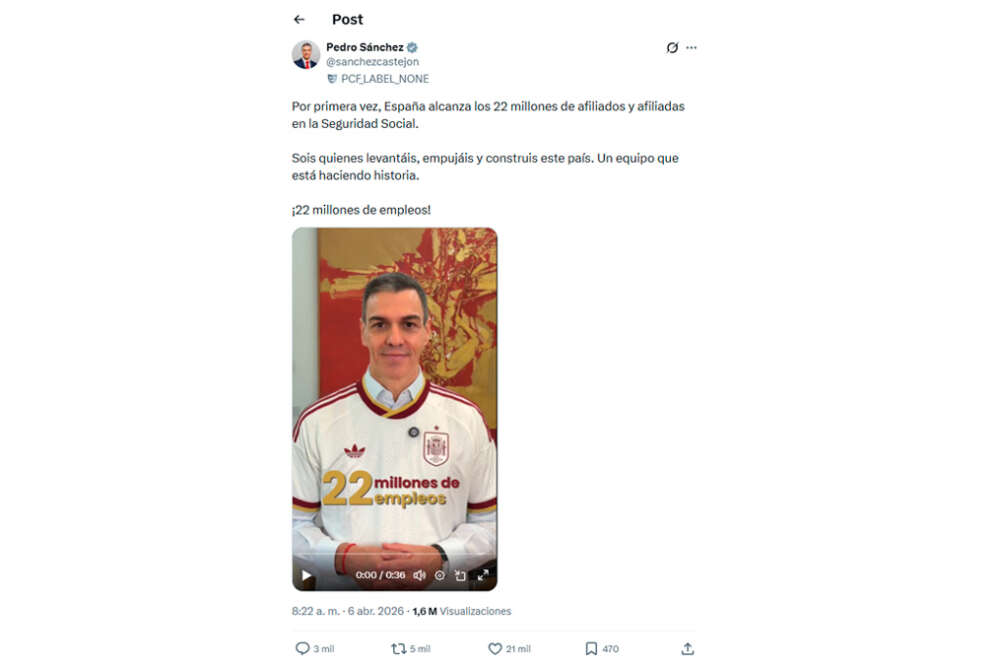Open the video picture-in-picture icon
This screenshot has width=1000, height=665.
pyautogui.click(x=460, y=575)
